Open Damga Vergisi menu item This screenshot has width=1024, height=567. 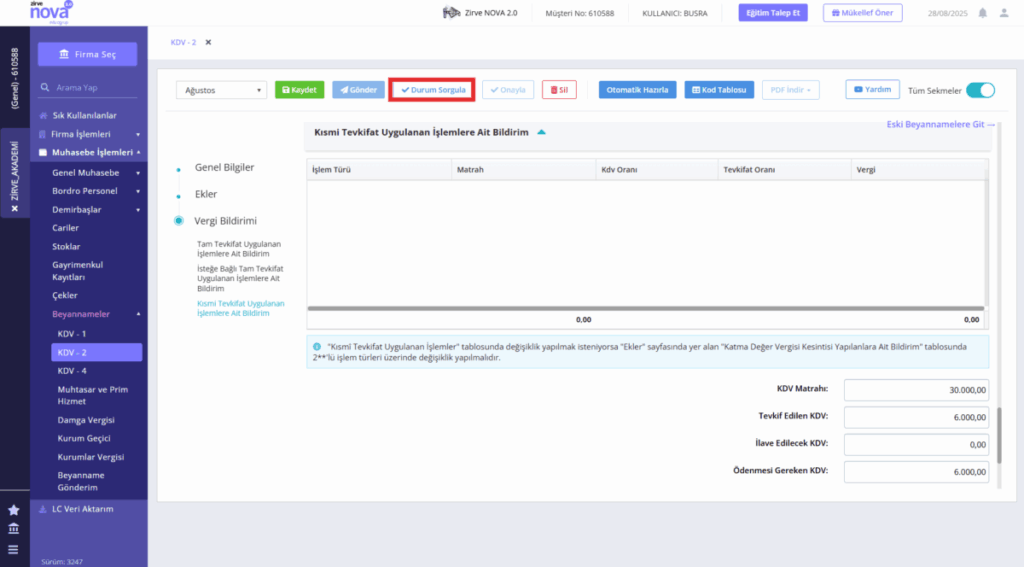[86, 420]
